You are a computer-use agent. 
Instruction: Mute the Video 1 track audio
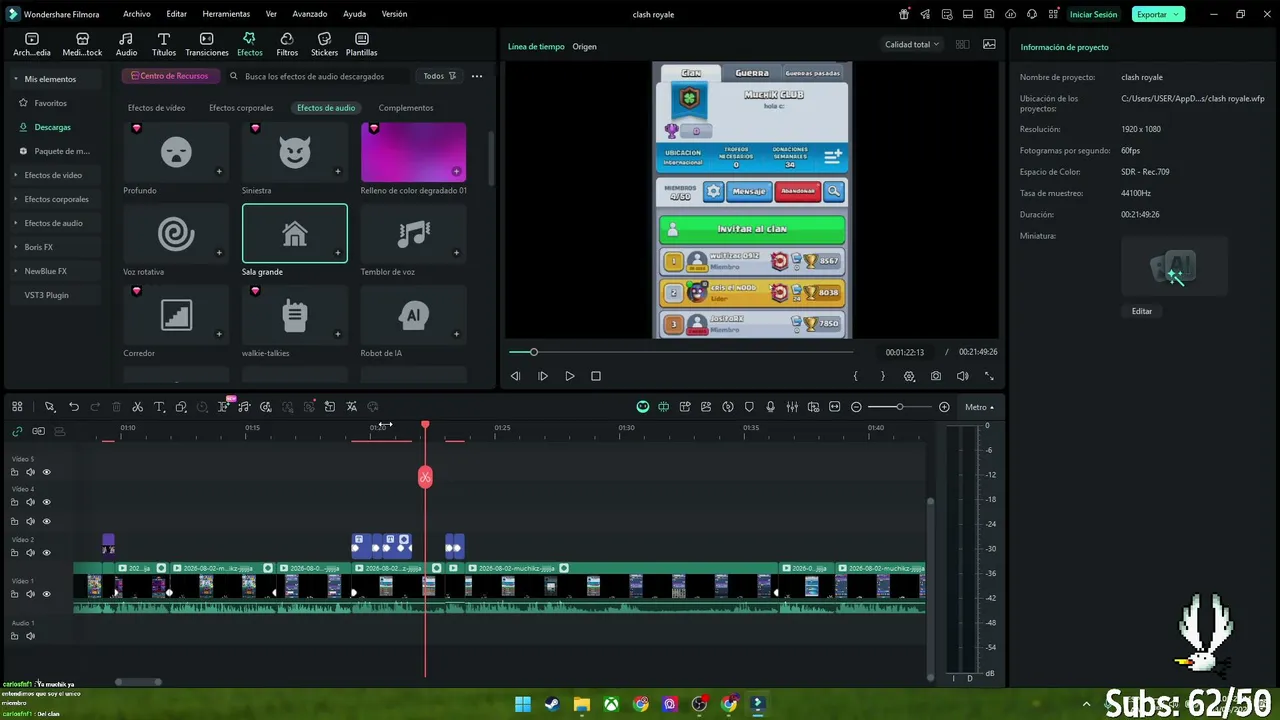click(30, 594)
